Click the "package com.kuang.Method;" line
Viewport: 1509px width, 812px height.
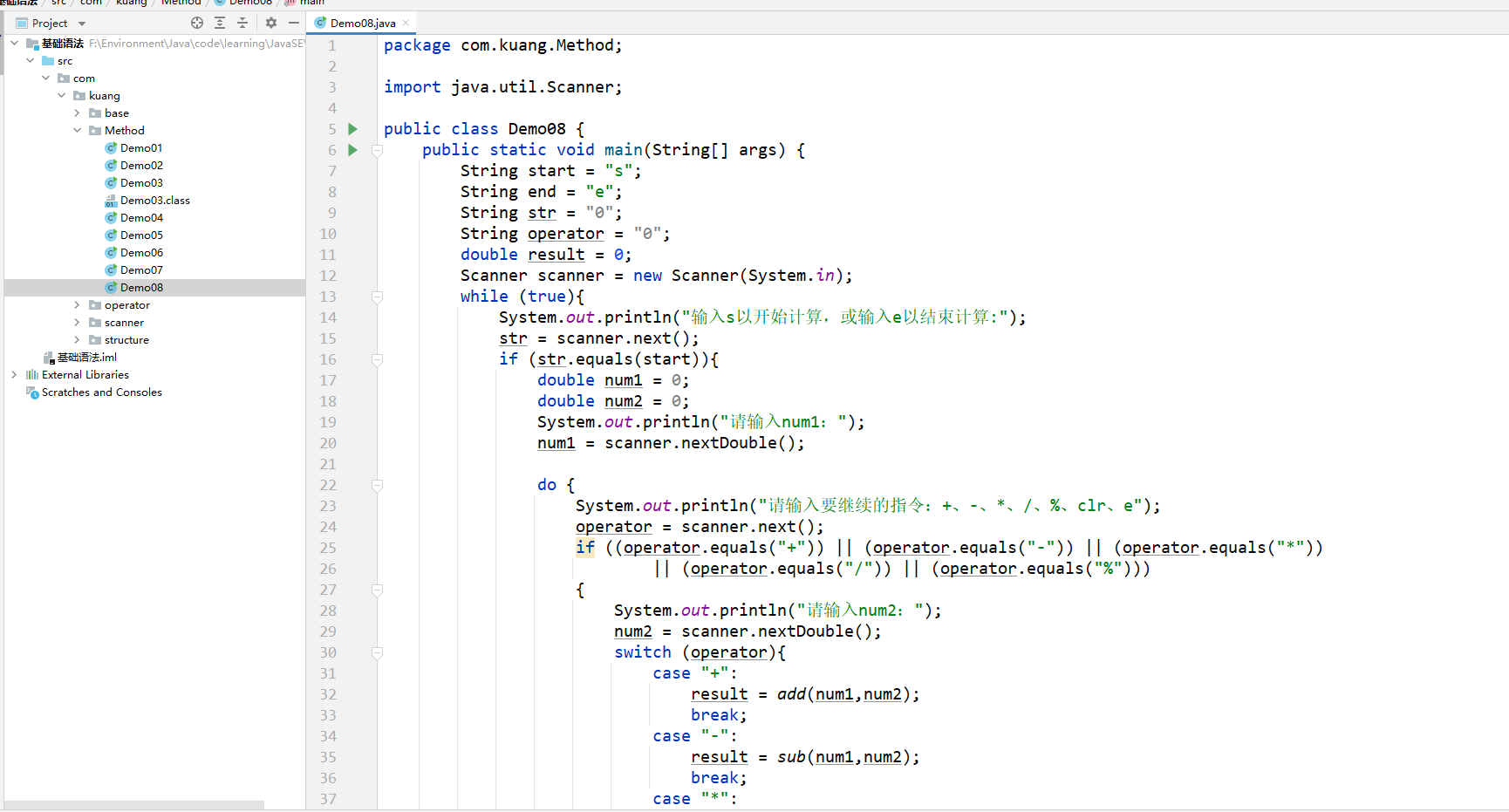point(503,45)
